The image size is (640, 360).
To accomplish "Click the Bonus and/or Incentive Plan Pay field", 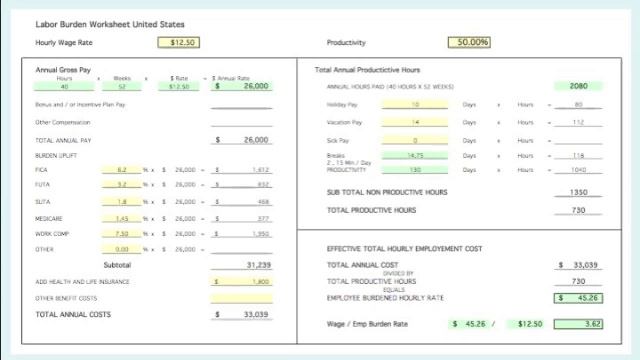I will tap(242, 104).
